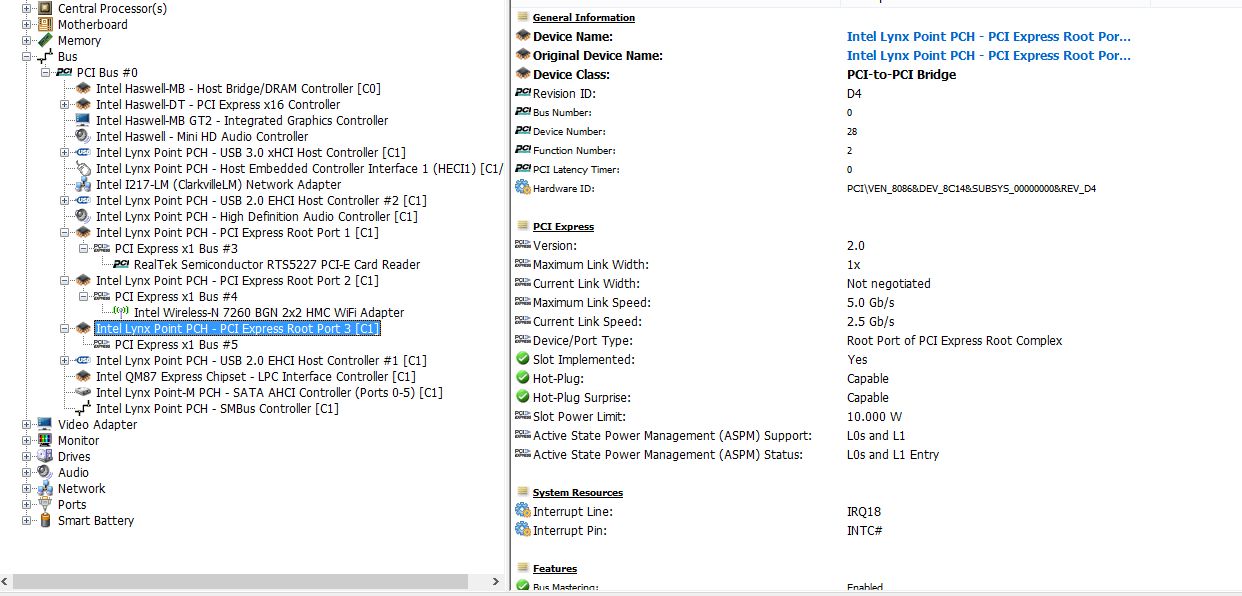The height and width of the screenshot is (596, 1242).
Task: Expand the Smart Battery node
Action: (26, 520)
